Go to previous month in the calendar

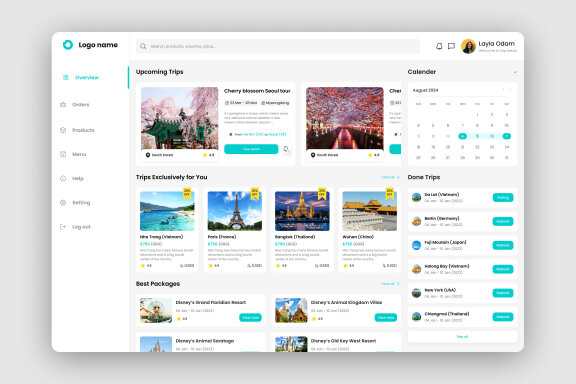(503, 90)
